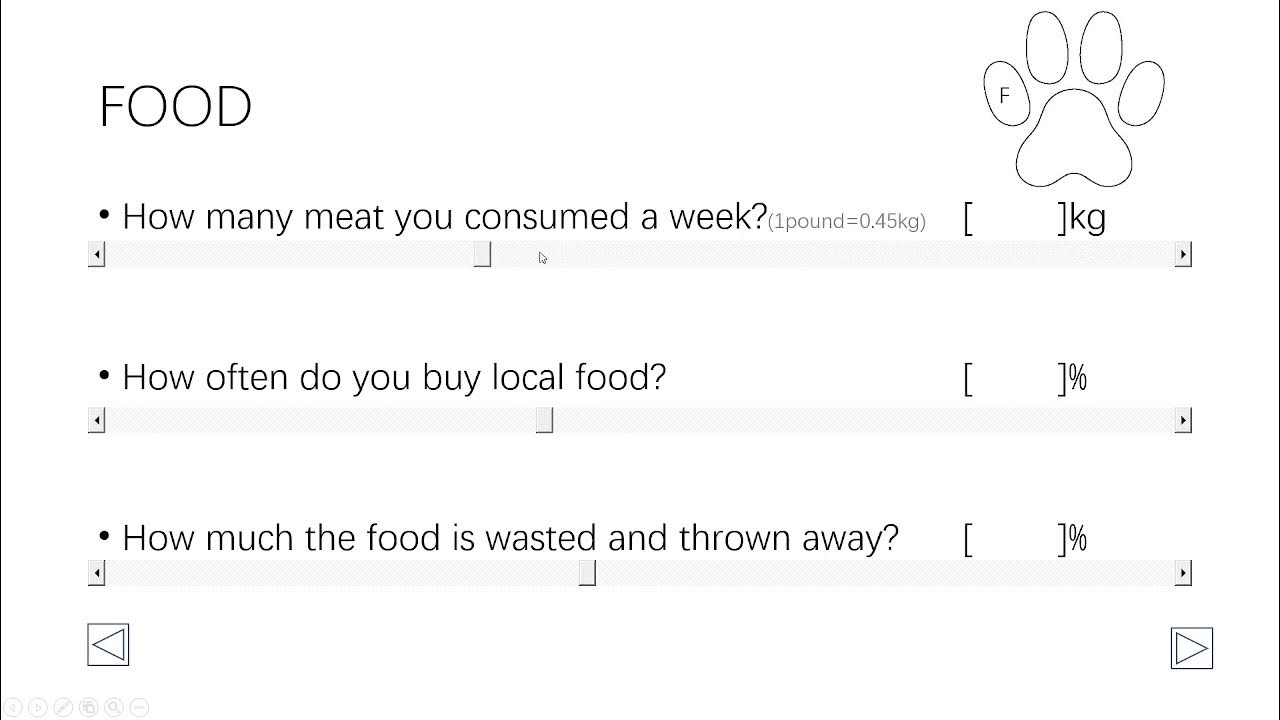Increase wasted food percentage with right arrow
The image size is (1280, 720).
tap(1183, 573)
